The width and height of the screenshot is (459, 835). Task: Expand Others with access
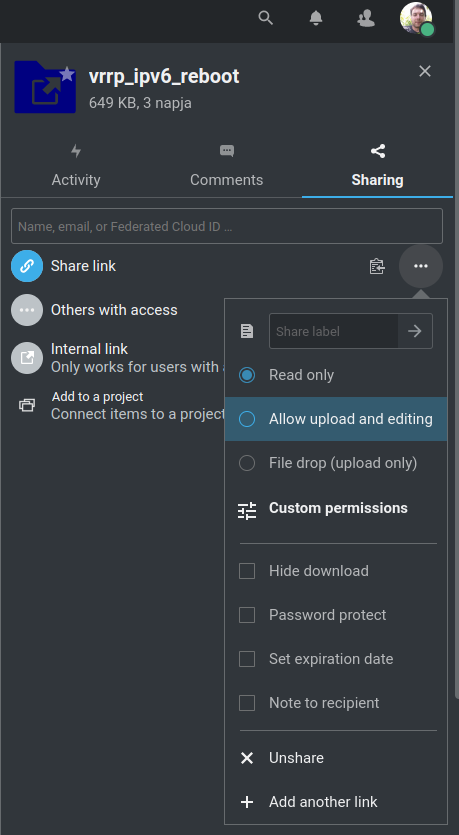pos(114,310)
